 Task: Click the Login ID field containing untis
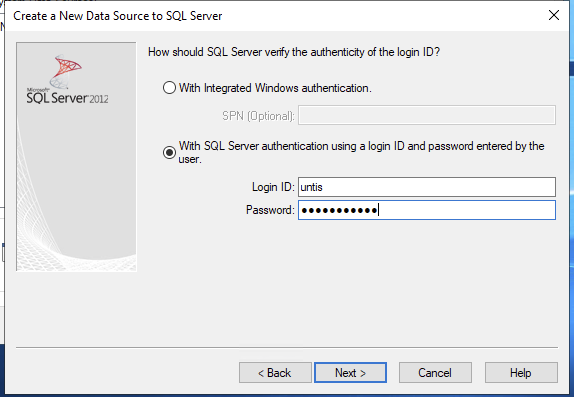[x=426, y=187]
